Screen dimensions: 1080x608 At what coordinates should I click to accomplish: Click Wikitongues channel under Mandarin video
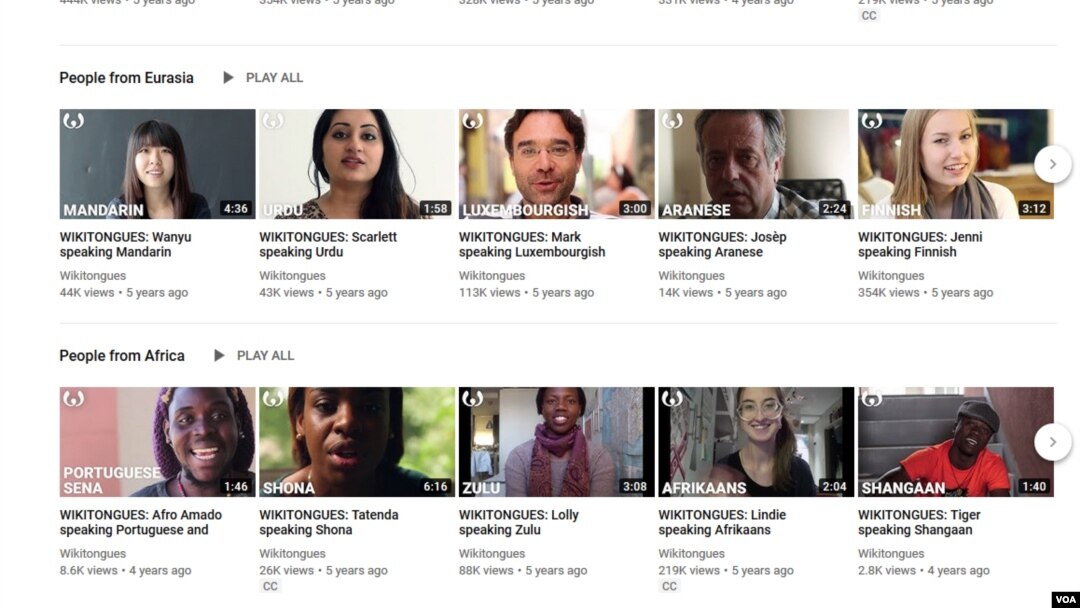[92, 275]
